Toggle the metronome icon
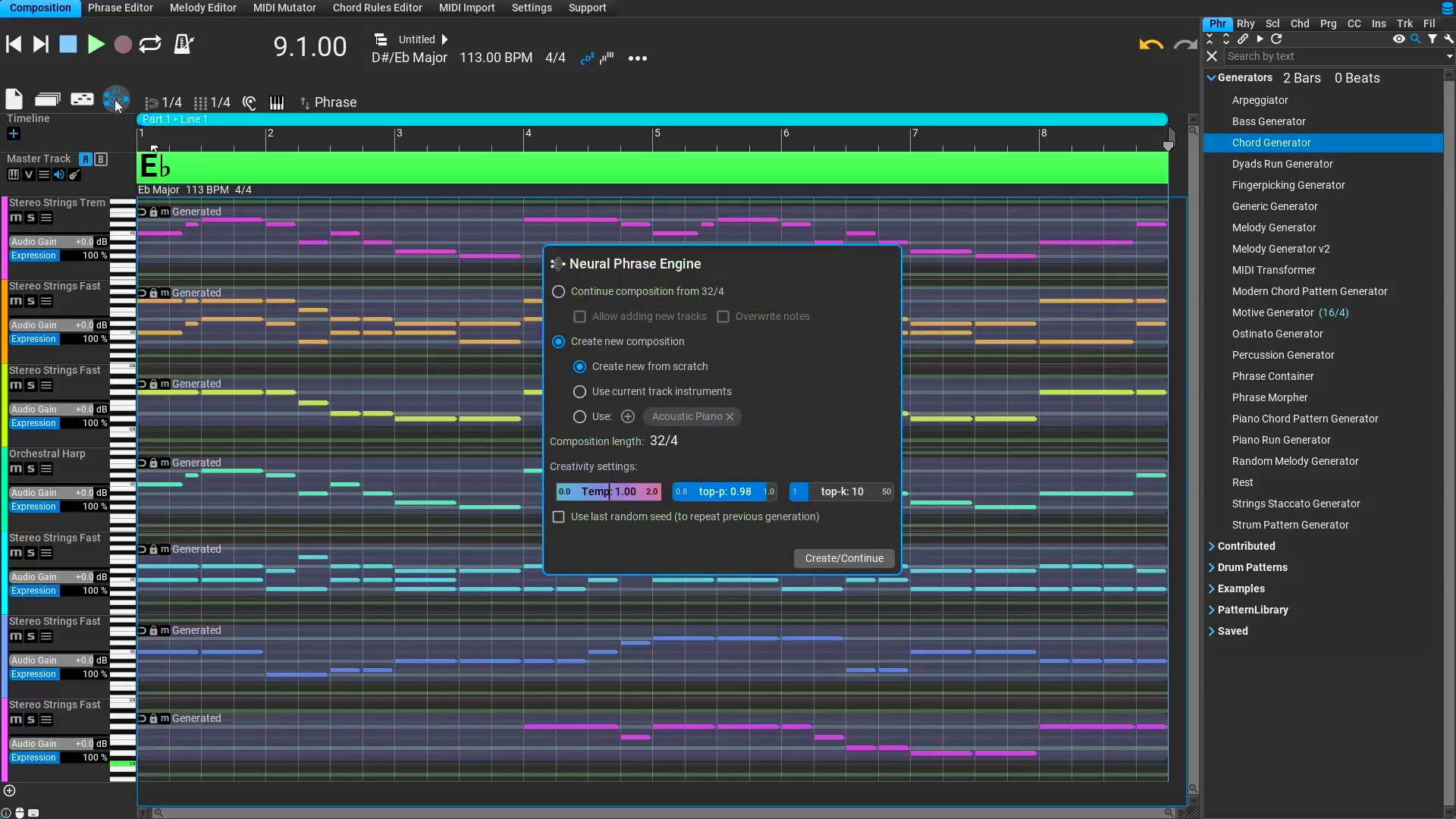This screenshot has width=1456, height=819. pos(184,45)
